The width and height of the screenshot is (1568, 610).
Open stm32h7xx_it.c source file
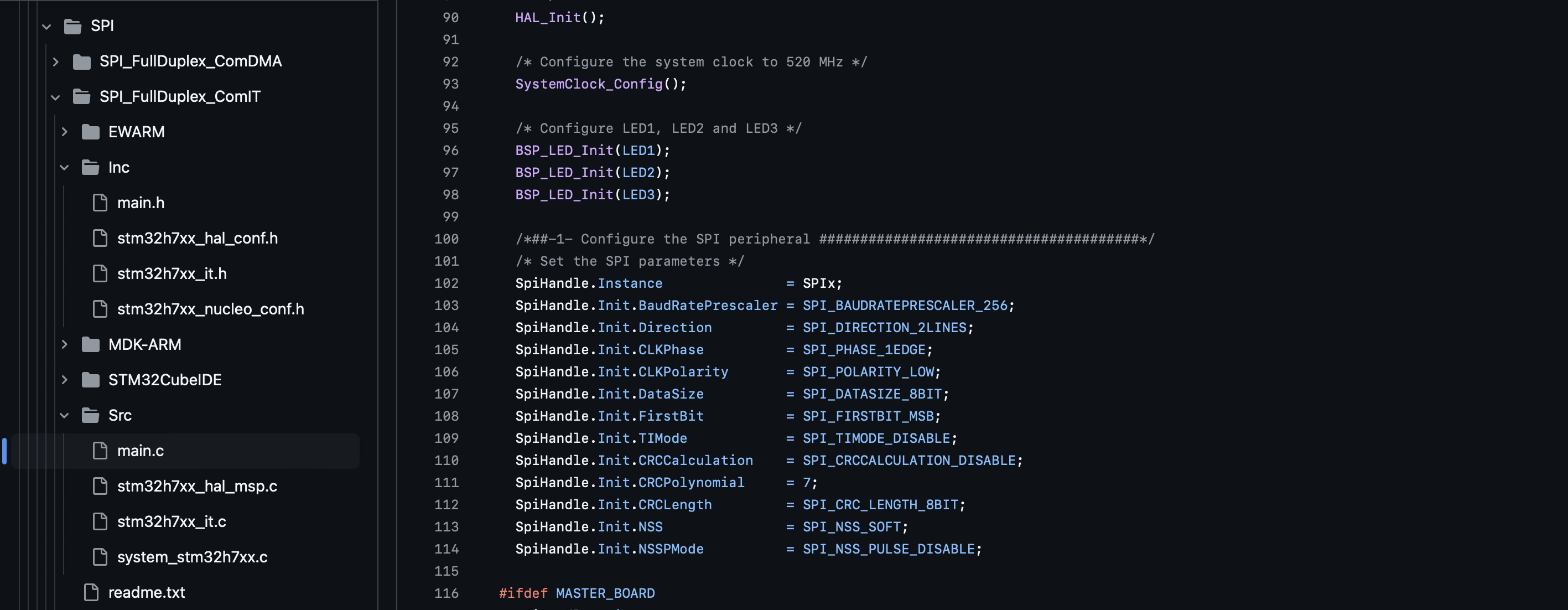(171, 522)
